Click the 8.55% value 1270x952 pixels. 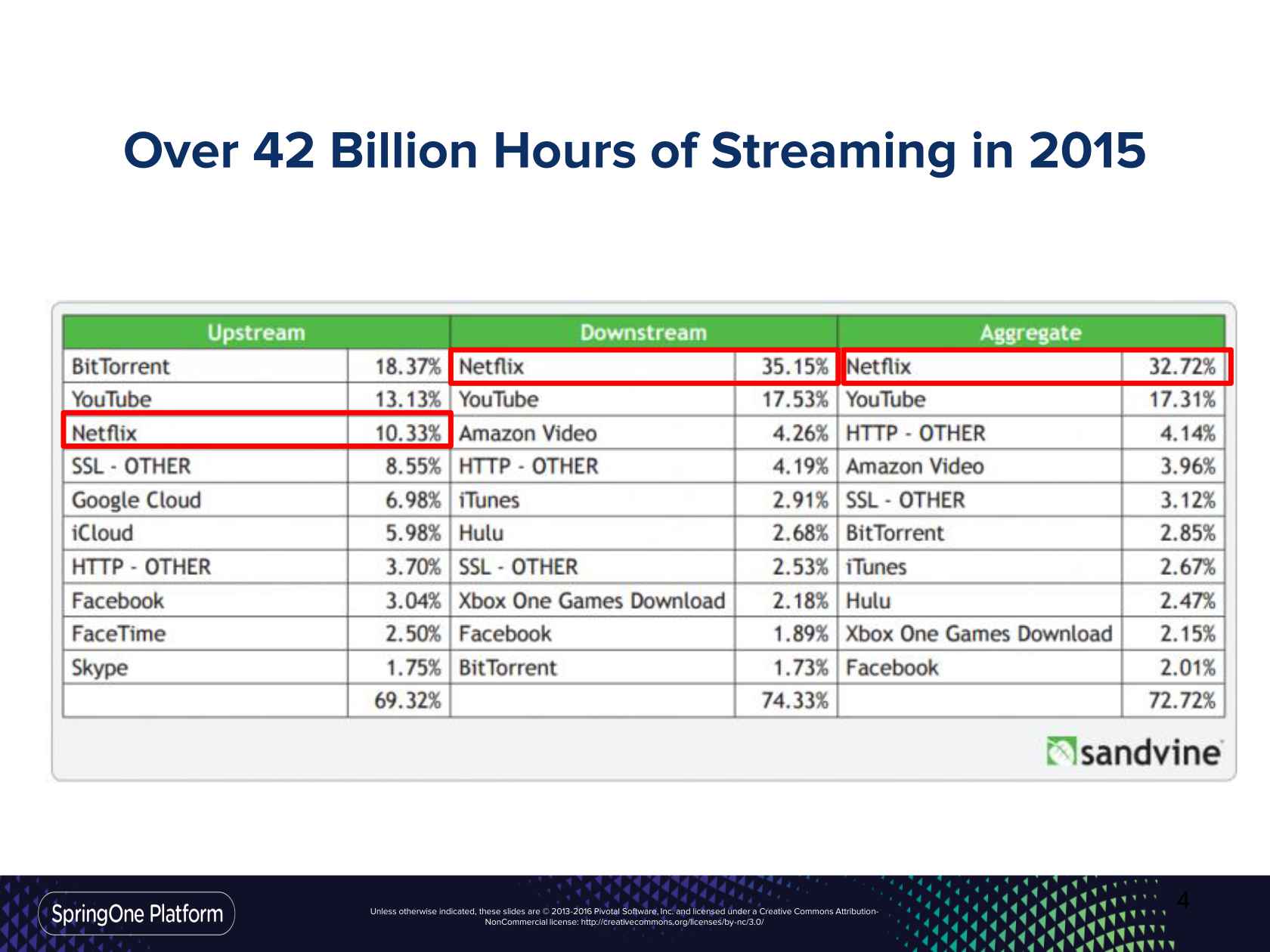(x=413, y=466)
